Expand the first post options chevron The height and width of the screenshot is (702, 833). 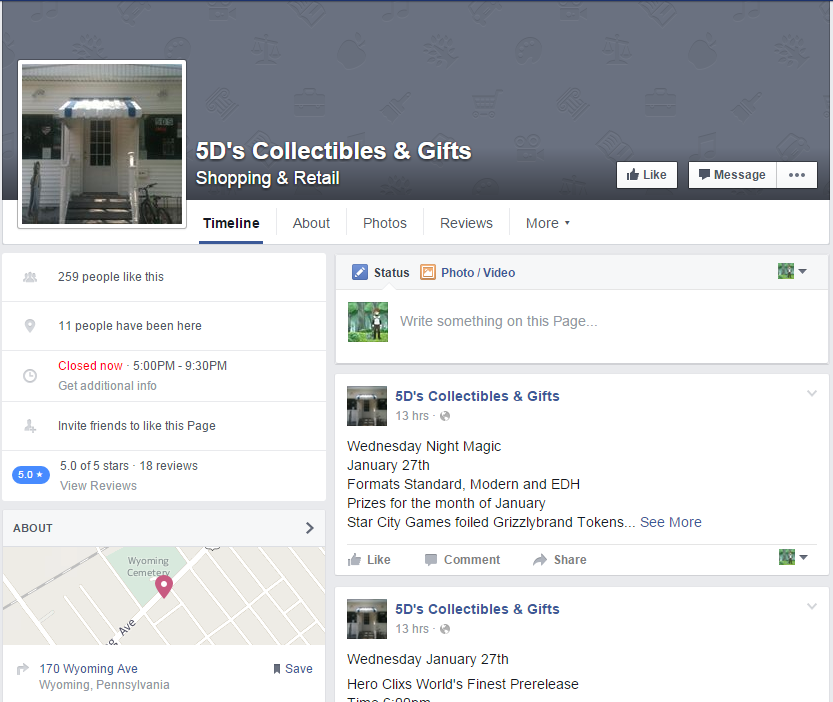point(812,393)
